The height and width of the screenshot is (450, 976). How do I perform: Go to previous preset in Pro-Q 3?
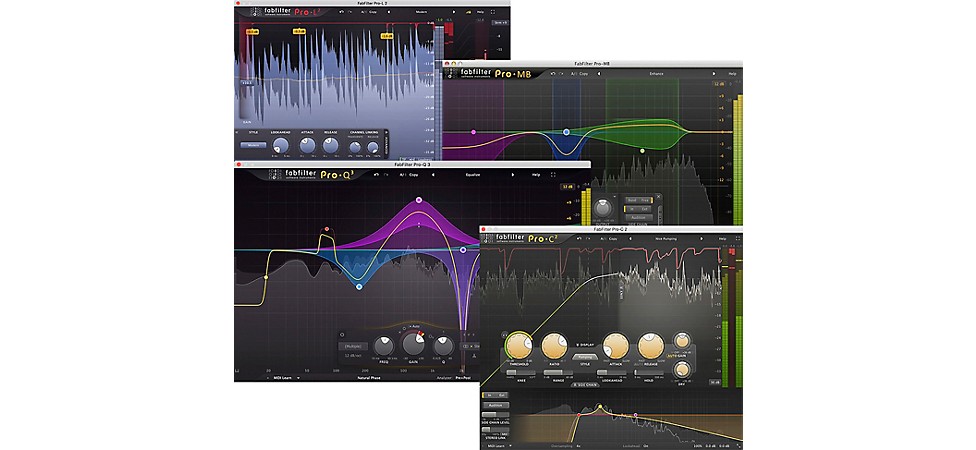pyautogui.click(x=433, y=175)
